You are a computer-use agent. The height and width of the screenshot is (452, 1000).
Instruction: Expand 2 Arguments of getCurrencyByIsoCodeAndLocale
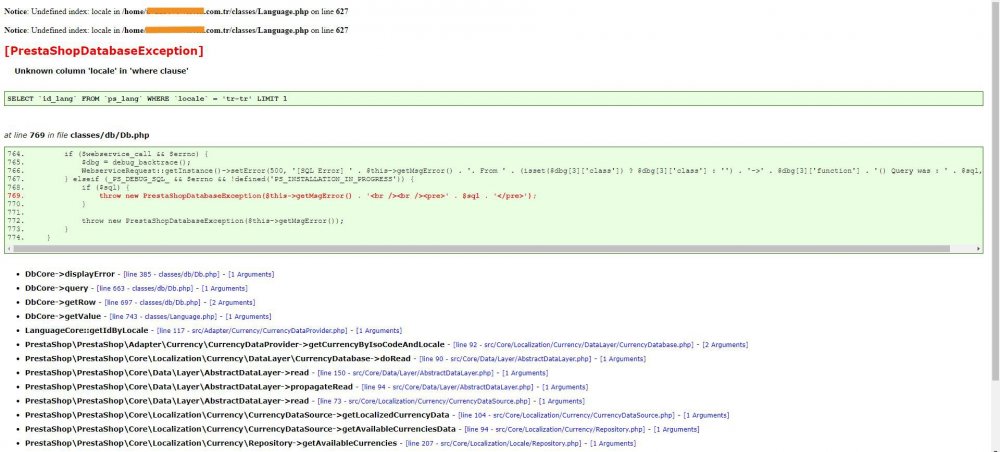coord(726,344)
